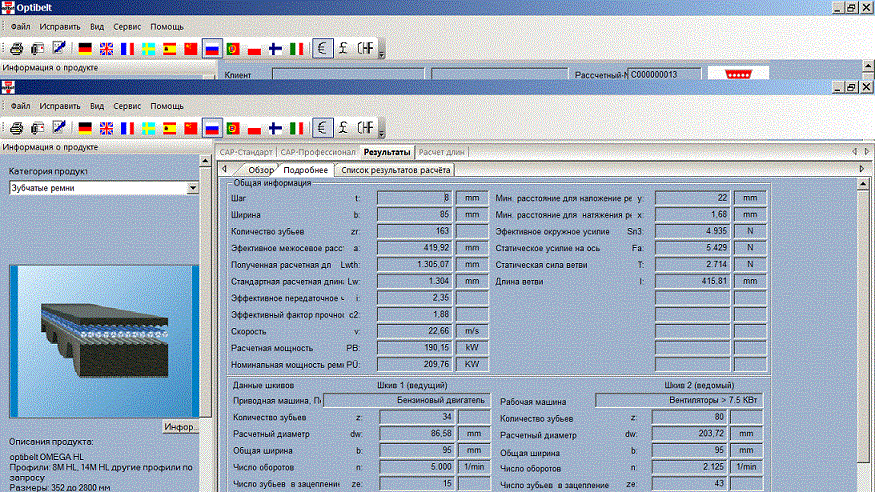Expand the Зубчатые ремни category dropdown
The image size is (875, 492).
click(193, 188)
